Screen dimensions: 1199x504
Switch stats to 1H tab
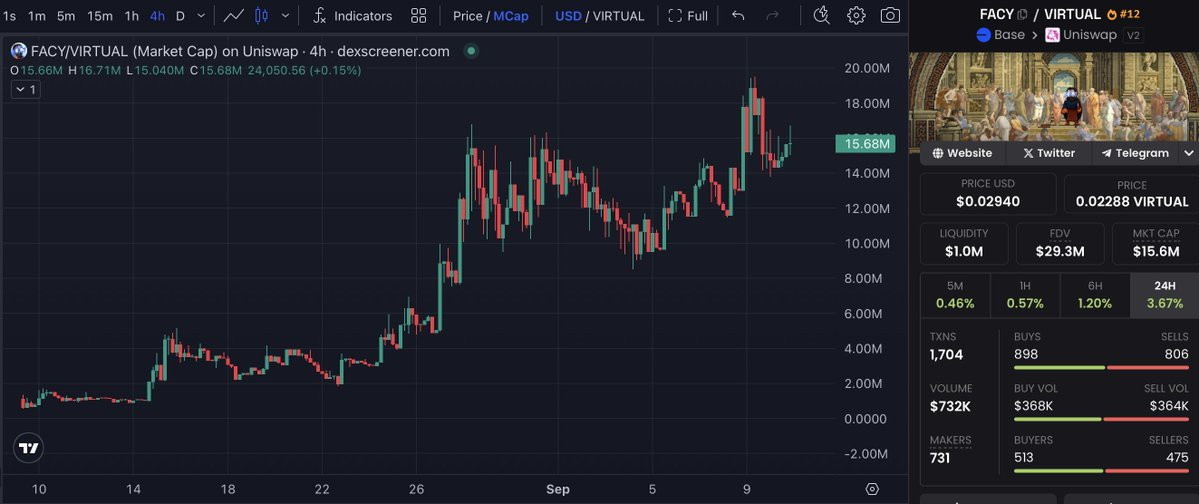coord(1025,295)
